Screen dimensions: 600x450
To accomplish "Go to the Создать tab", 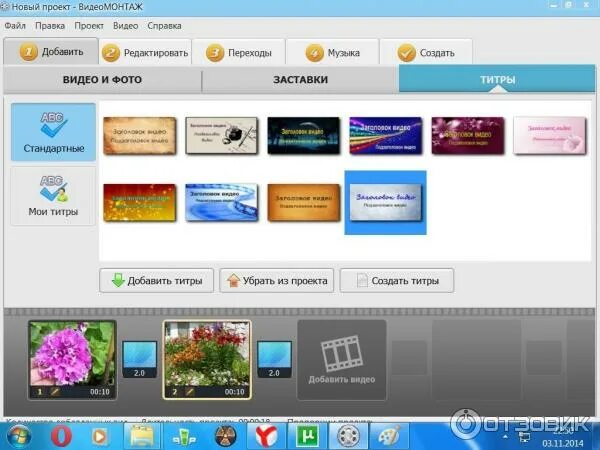I will 426,52.
